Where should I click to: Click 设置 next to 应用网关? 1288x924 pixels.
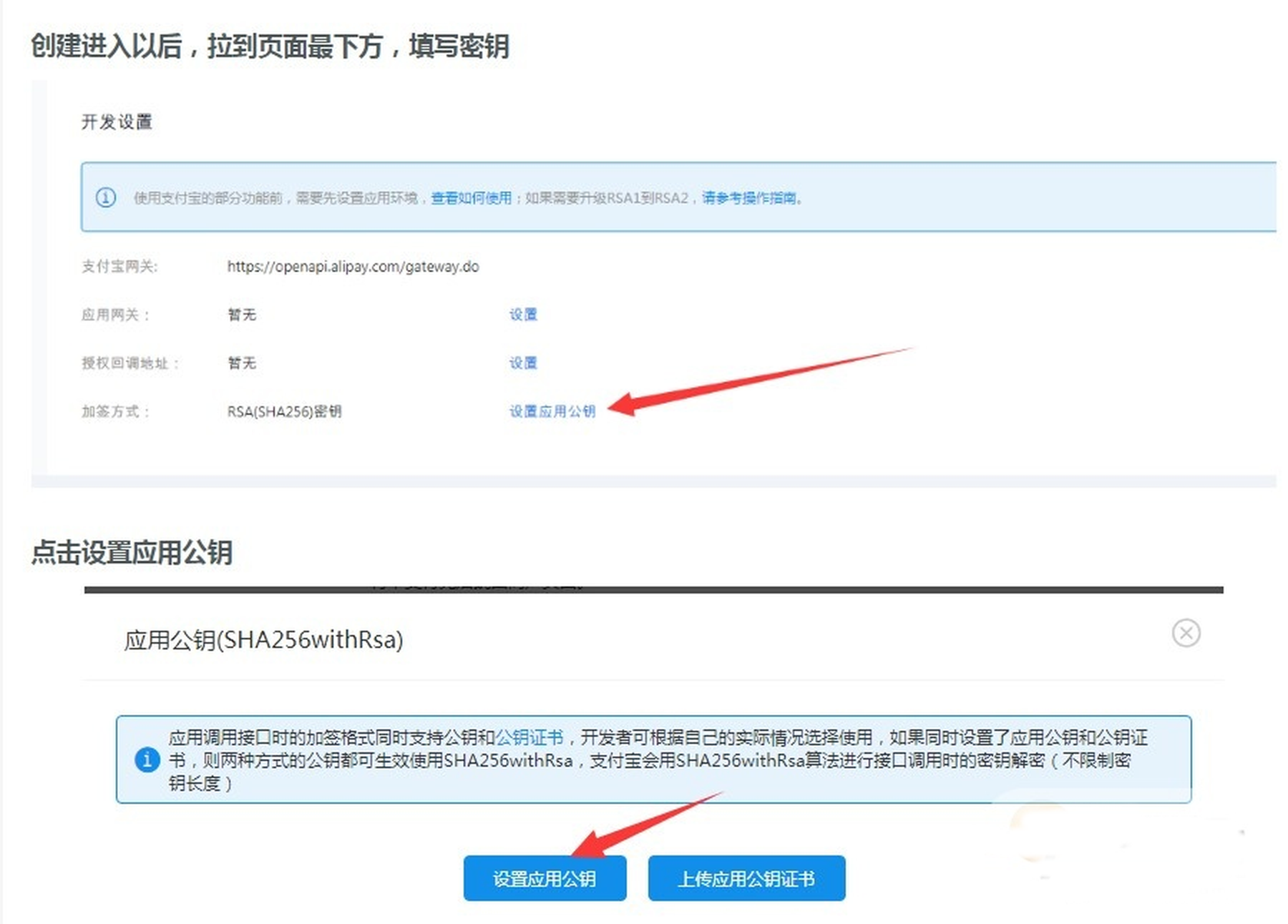[523, 315]
